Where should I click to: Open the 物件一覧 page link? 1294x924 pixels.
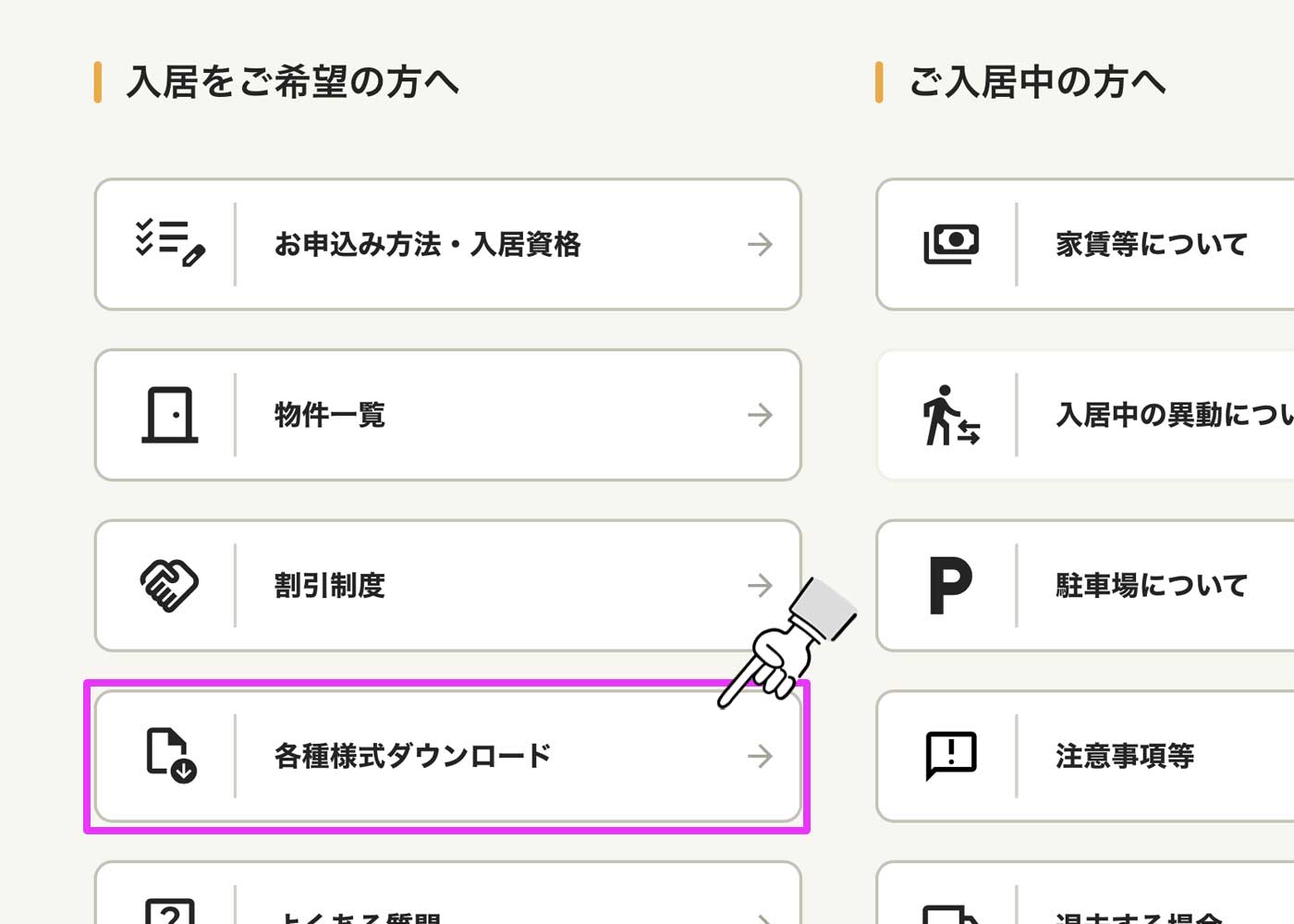pyautogui.click(x=447, y=415)
